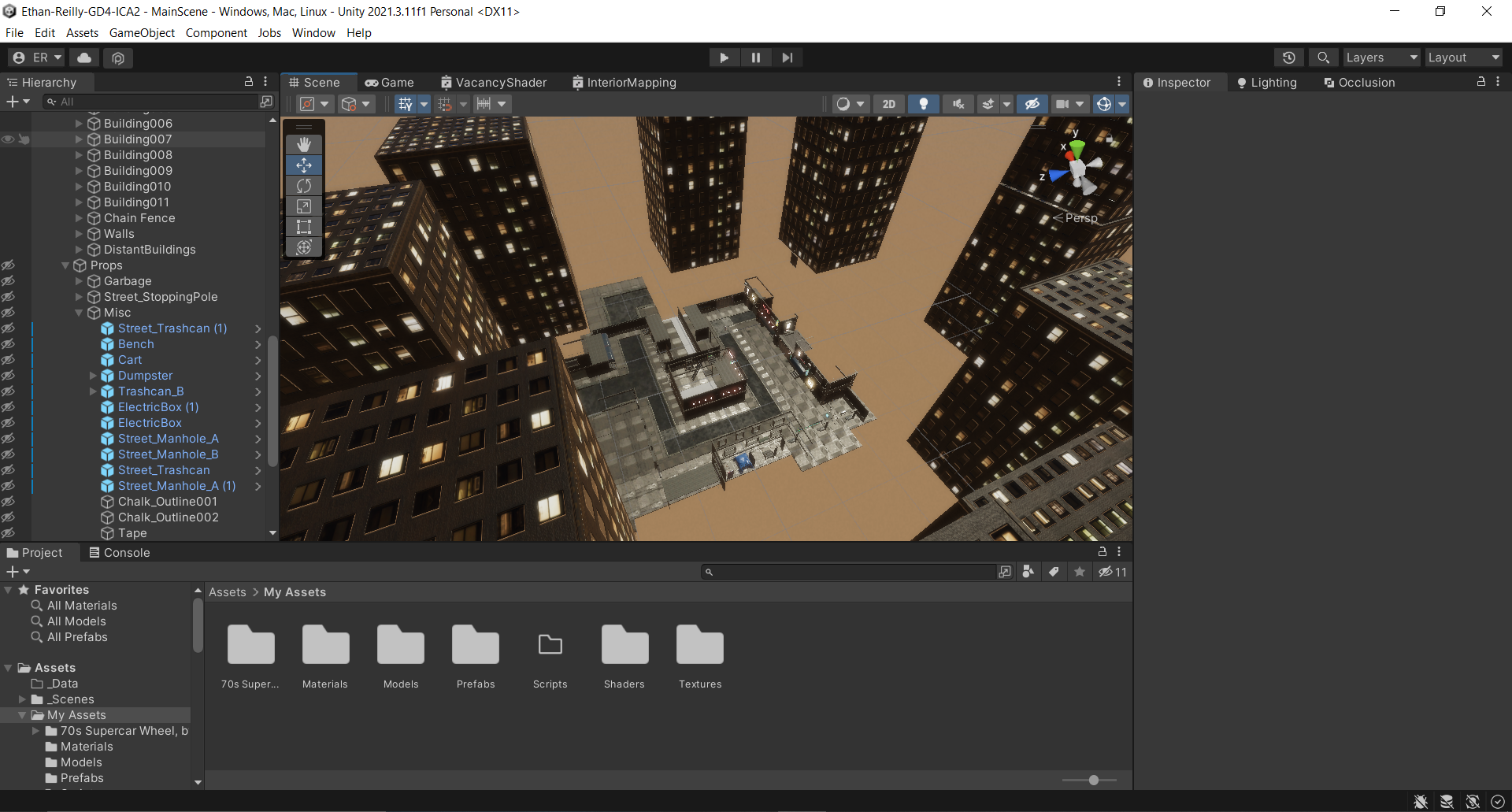The height and width of the screenshot is (812, 1512).
Task: Collapse the Props tree node
Action: 65,265
